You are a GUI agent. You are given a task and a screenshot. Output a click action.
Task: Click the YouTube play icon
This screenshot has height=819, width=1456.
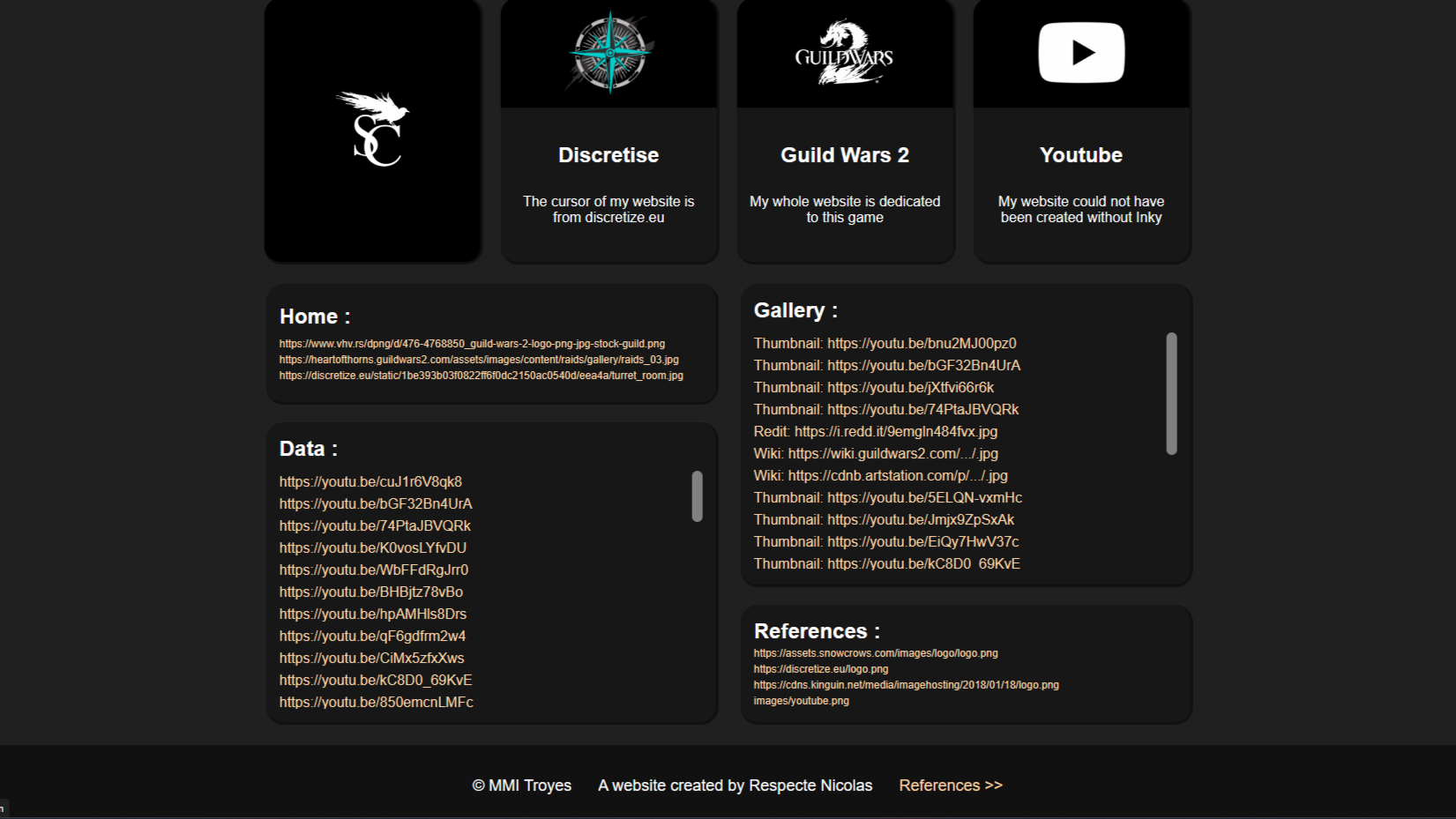point(1081,53)
